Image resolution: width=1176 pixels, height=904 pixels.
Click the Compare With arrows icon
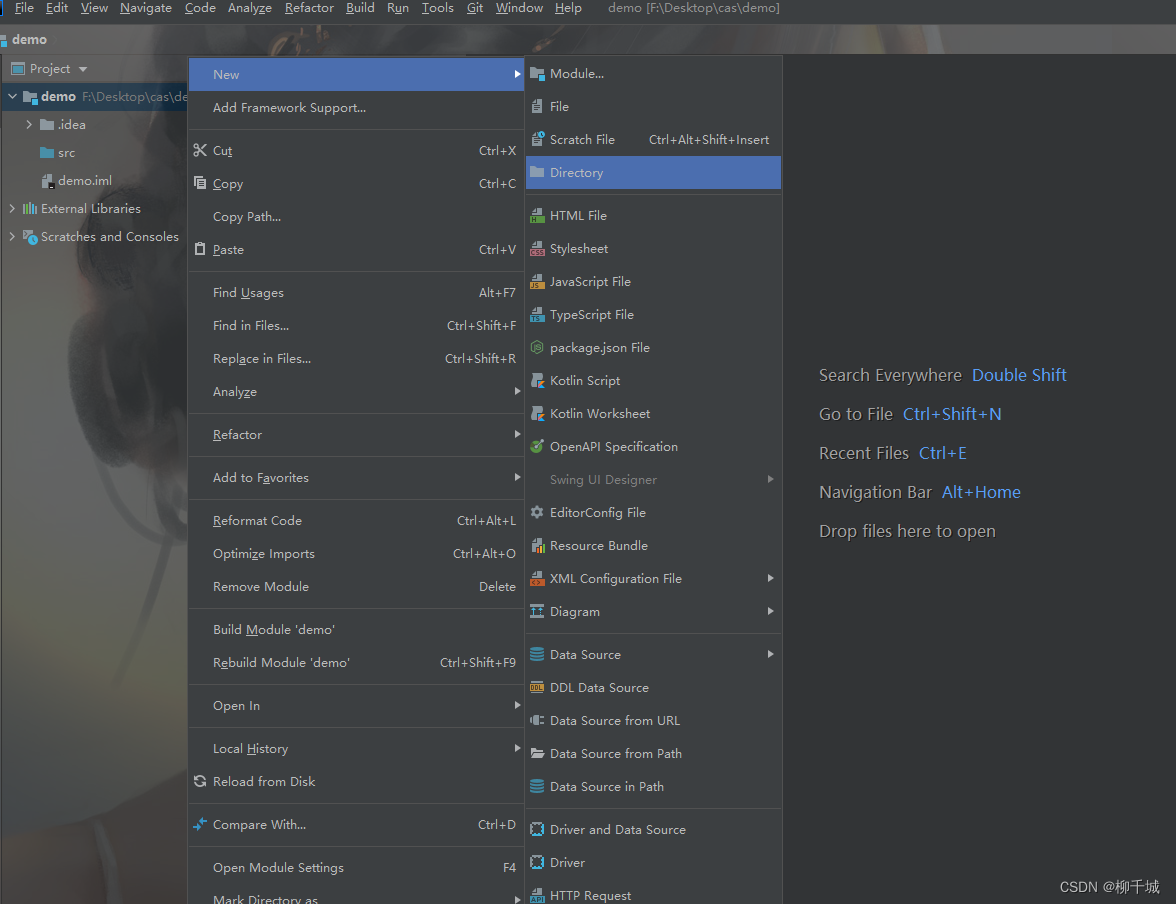click(200, 824)
